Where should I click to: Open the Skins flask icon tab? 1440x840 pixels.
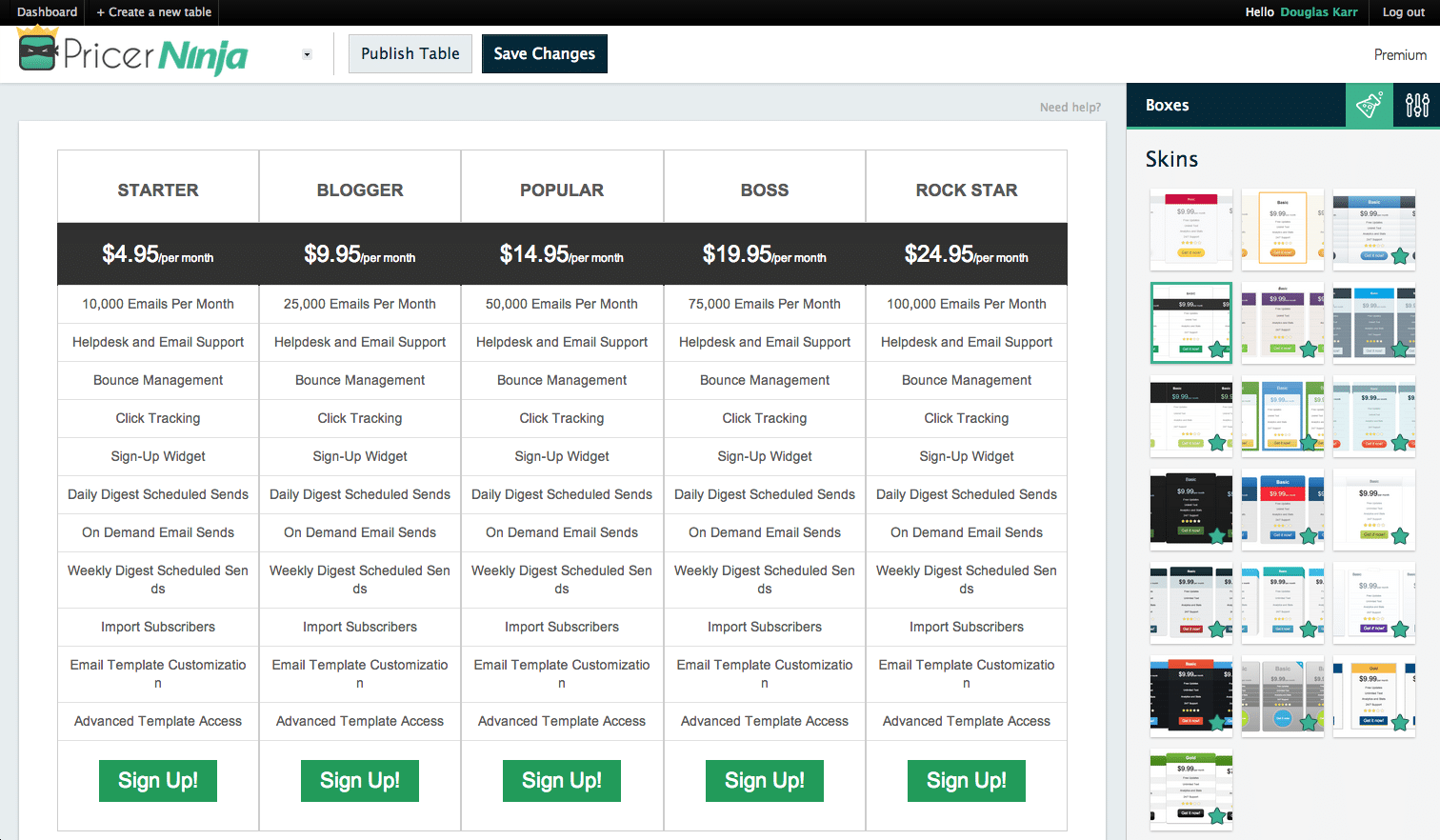[1369, 105]
